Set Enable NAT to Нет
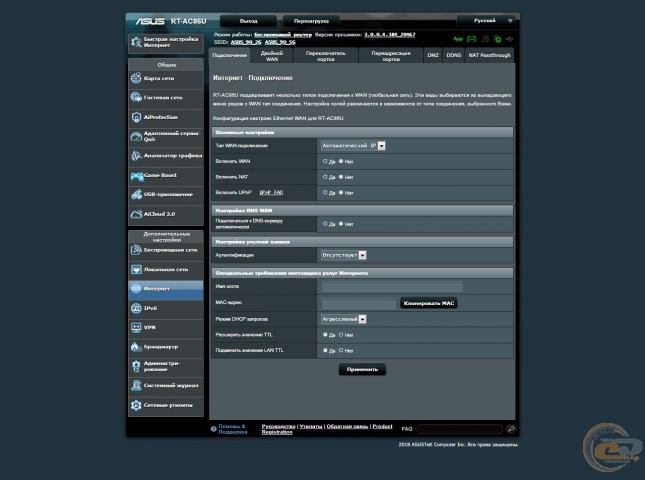The height and width of the screenshot is (480, 645). point(341,177)
